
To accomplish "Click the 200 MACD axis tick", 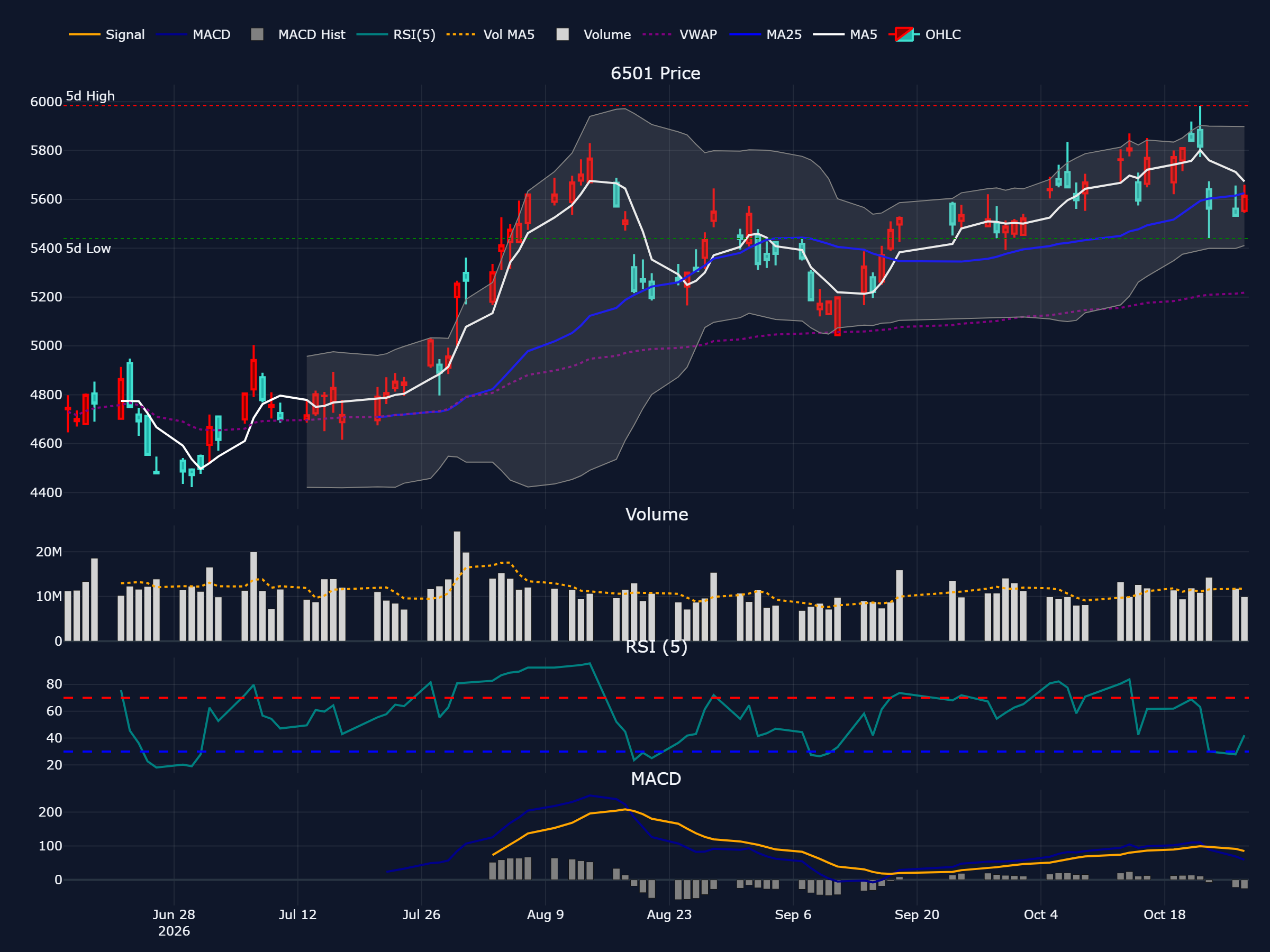I will pos(50,812).
